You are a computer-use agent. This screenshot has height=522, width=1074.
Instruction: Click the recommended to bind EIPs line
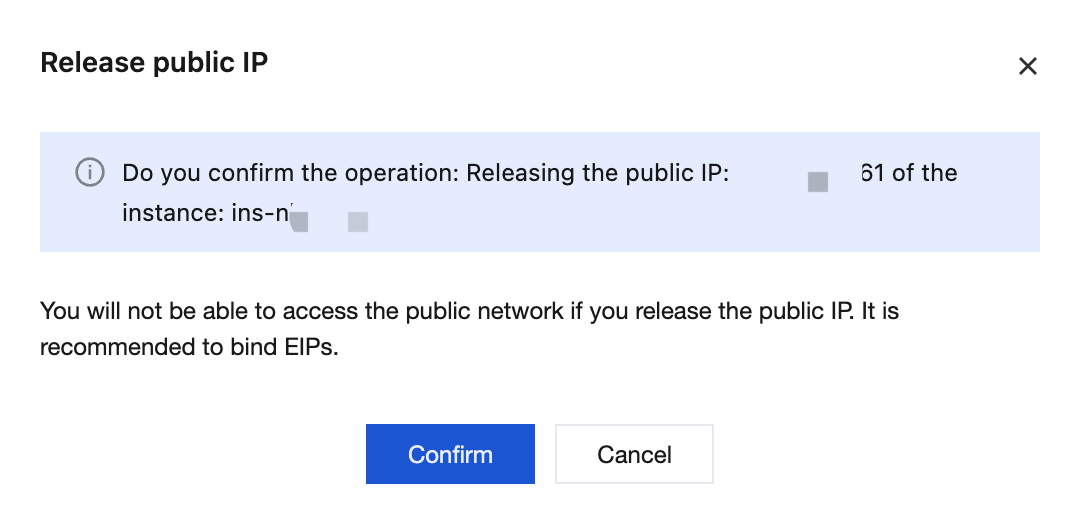pos(189,347)
